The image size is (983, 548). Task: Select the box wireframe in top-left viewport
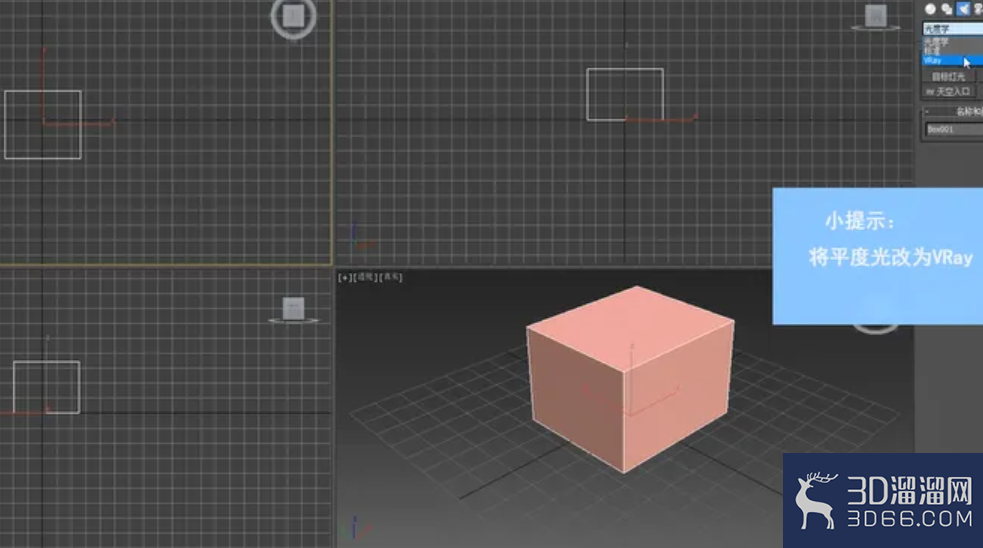43,125
